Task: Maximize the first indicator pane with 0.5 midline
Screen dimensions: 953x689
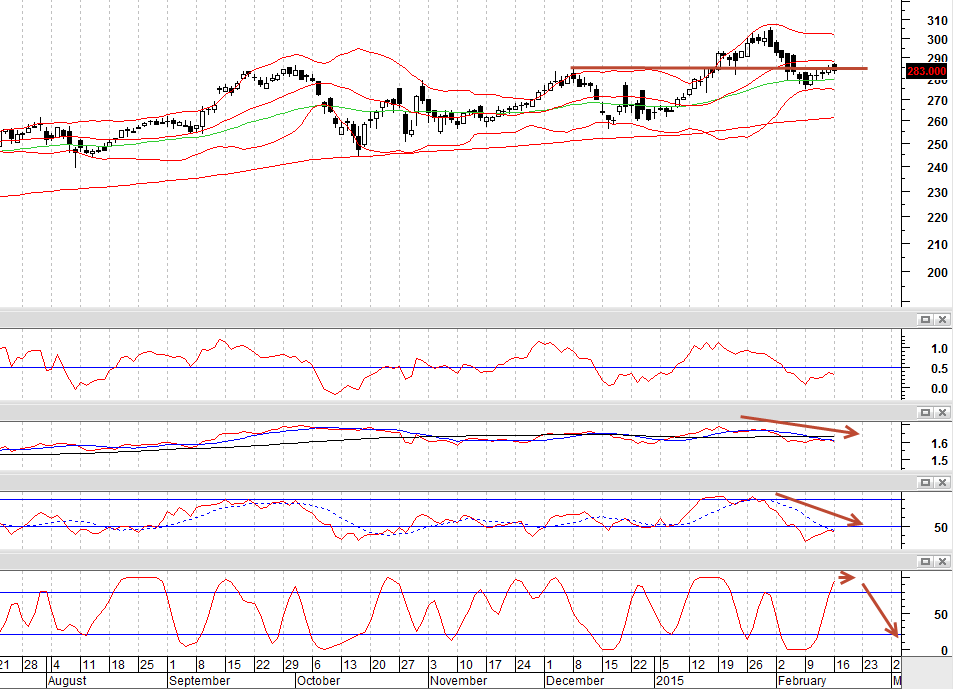Action: pos(925,320)
